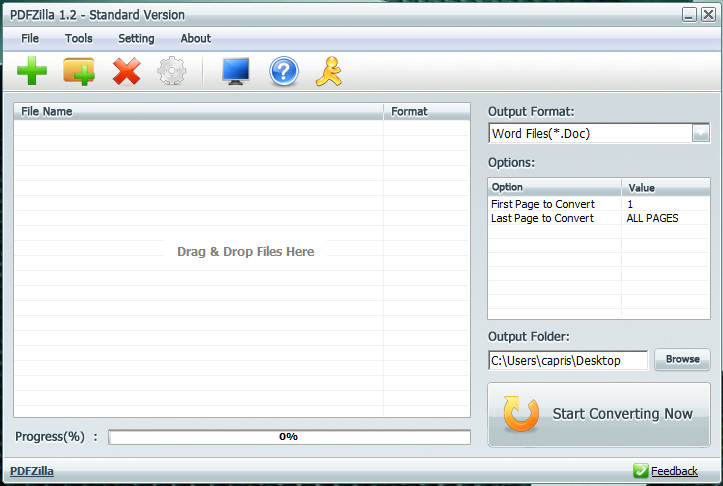Screen dimensions: 723x486
Task: Click the red X Remove icon
Action: pyautogui.click(x=126, y=71)
